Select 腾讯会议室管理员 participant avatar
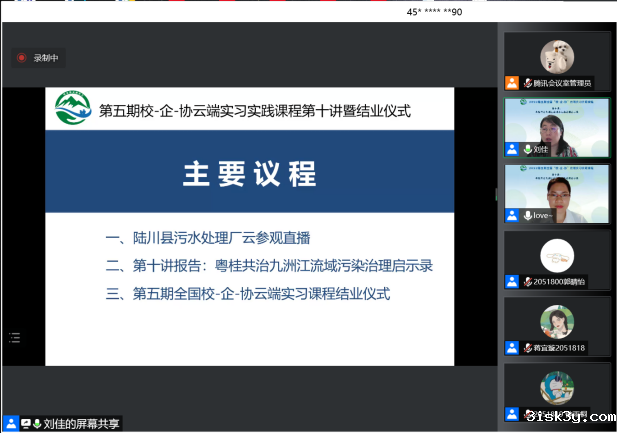617x433 pixels. coord(557,56)
